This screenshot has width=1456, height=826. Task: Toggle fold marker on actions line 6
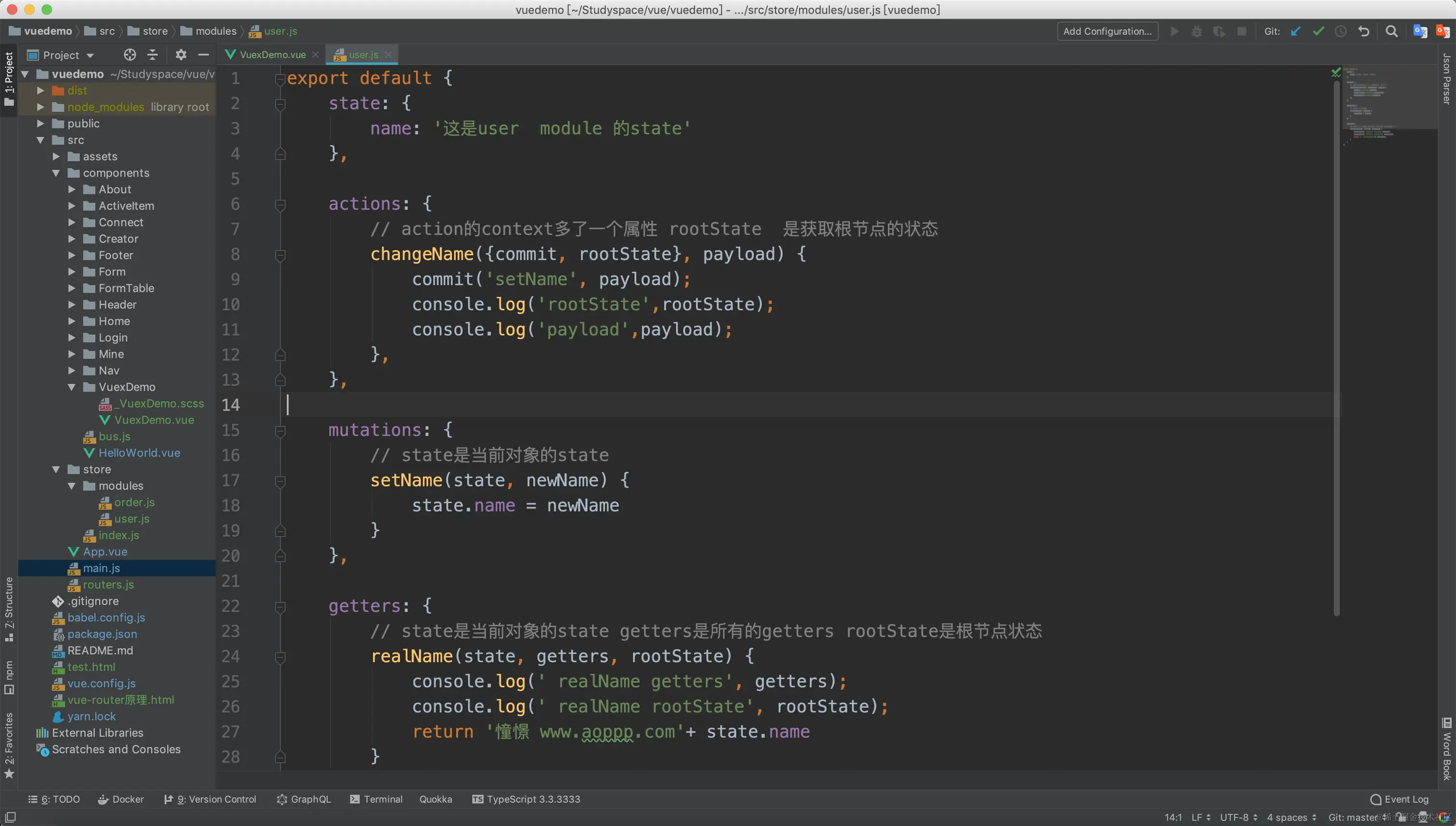[x=280, y=204]
